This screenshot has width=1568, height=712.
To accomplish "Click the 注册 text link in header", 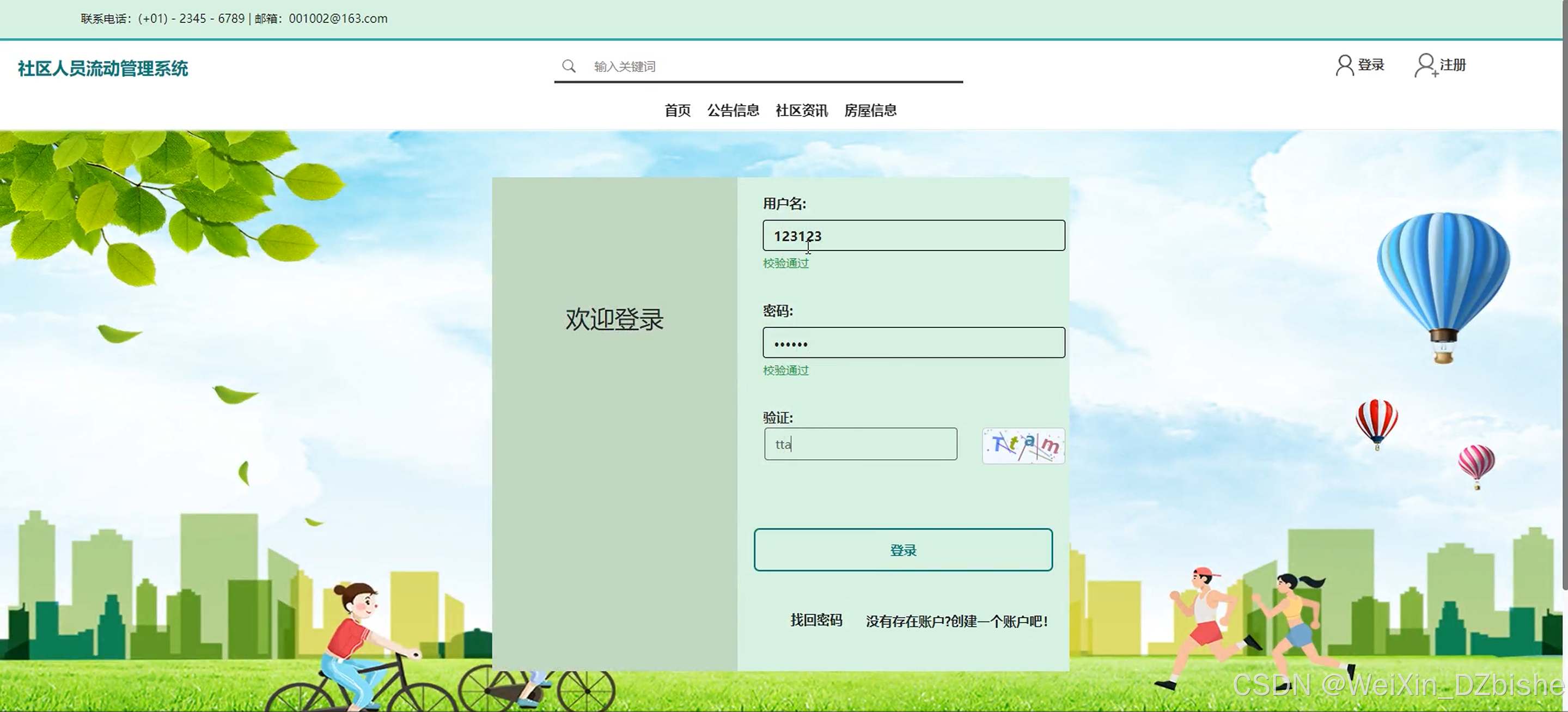I will coord(1453,65).
